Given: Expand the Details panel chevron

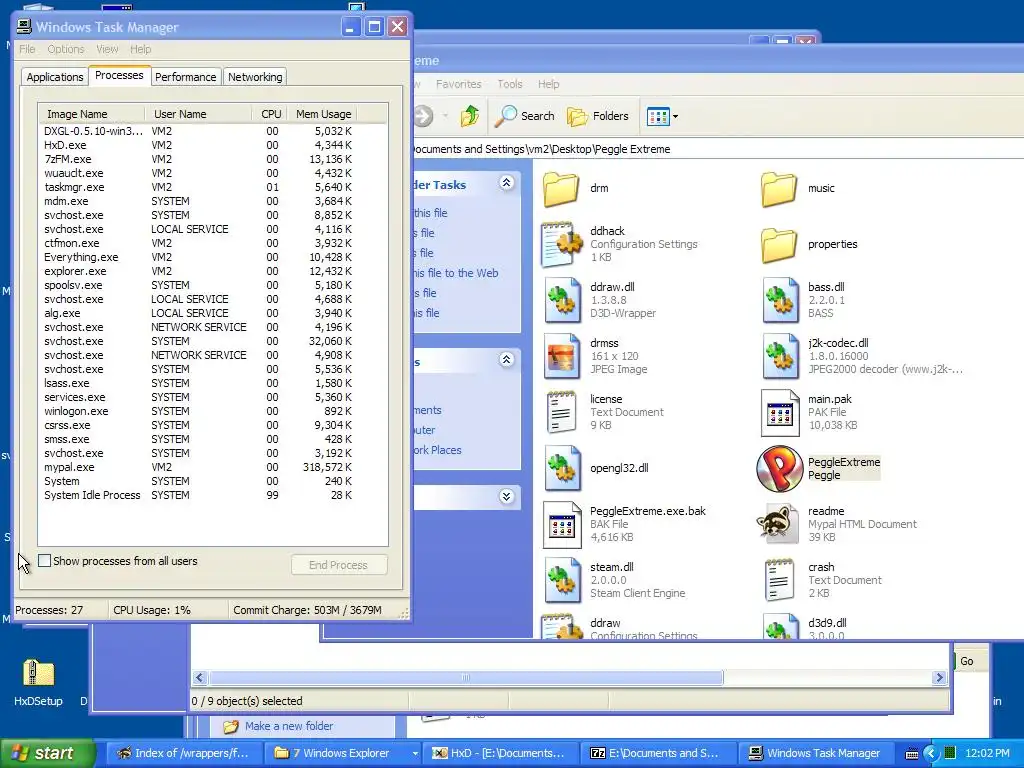Looking at the screenshot, I should [x=506, y=496].
